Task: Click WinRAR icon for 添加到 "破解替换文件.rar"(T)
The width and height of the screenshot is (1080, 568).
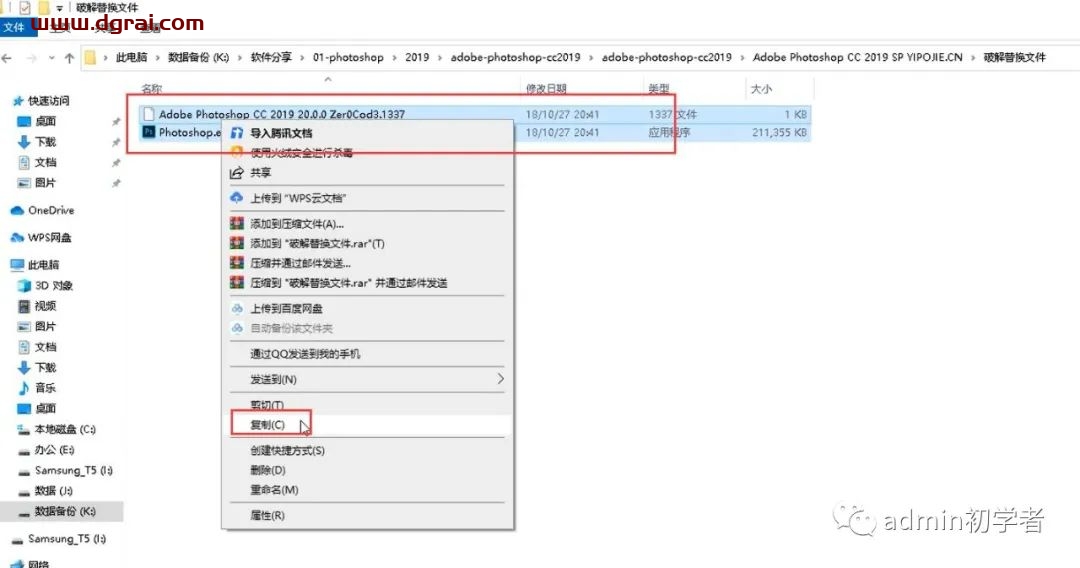Action: pos(237,243)
